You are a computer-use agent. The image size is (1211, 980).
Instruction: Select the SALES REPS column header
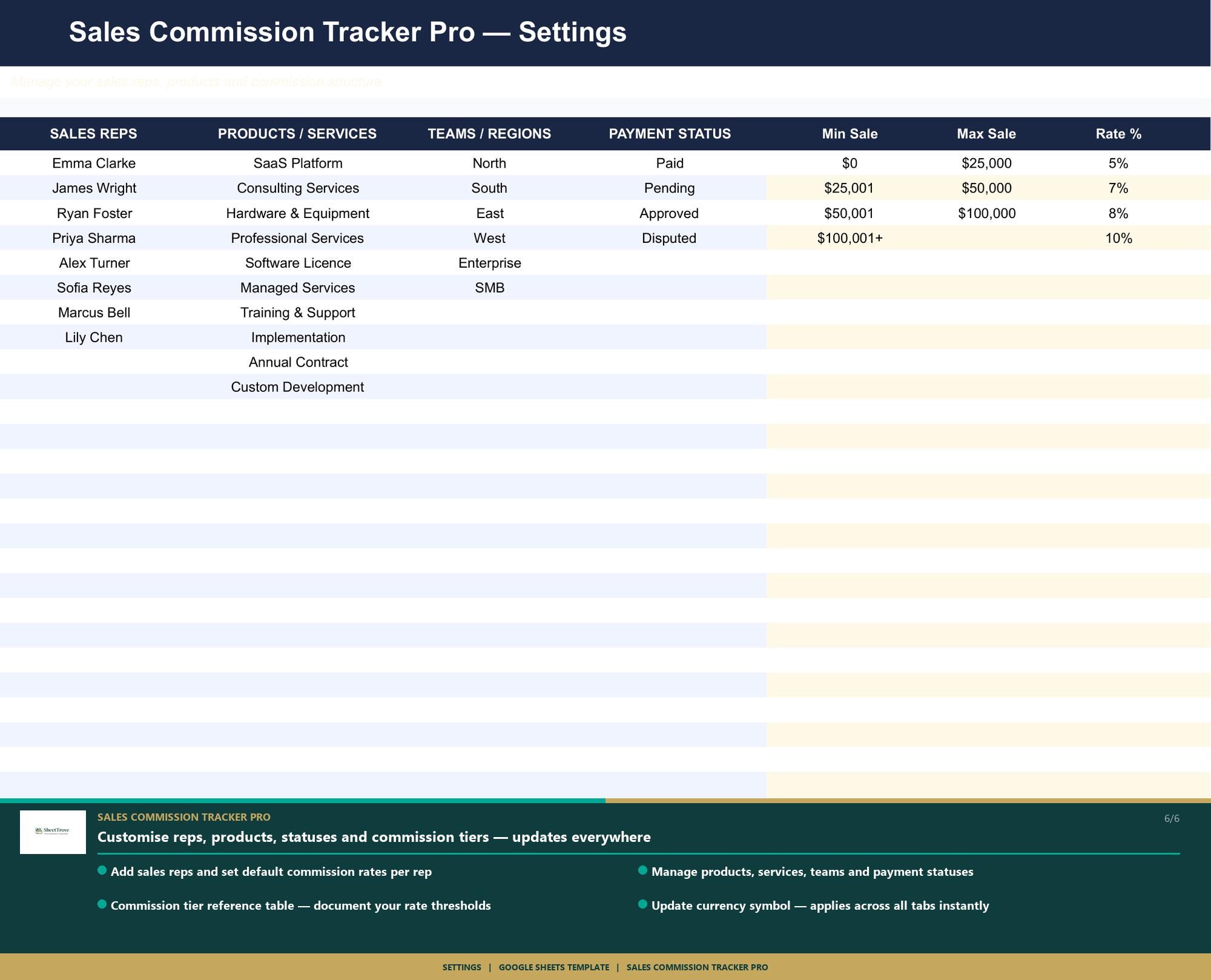point(94,134)
